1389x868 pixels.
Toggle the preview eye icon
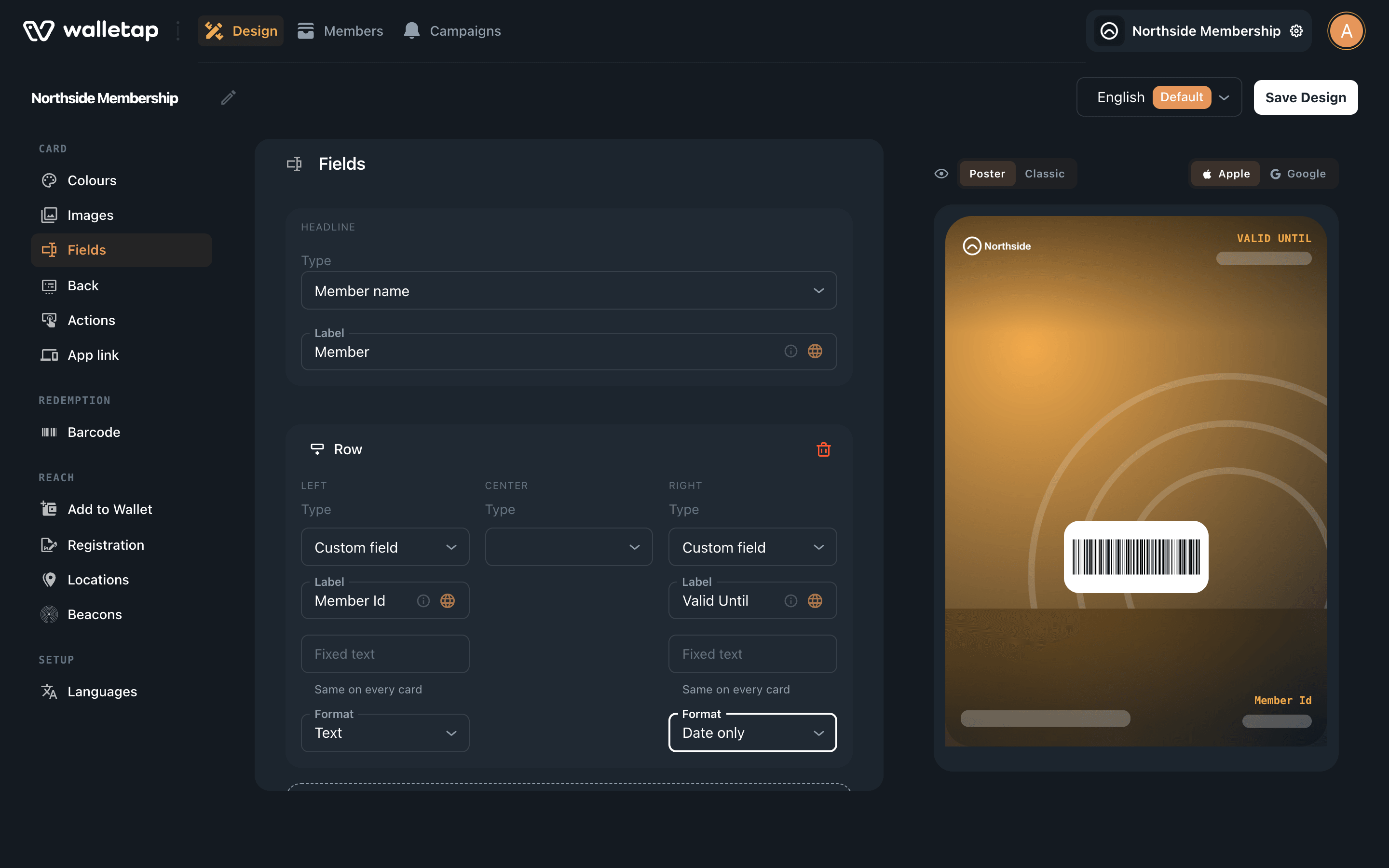[x=941, y=174]
